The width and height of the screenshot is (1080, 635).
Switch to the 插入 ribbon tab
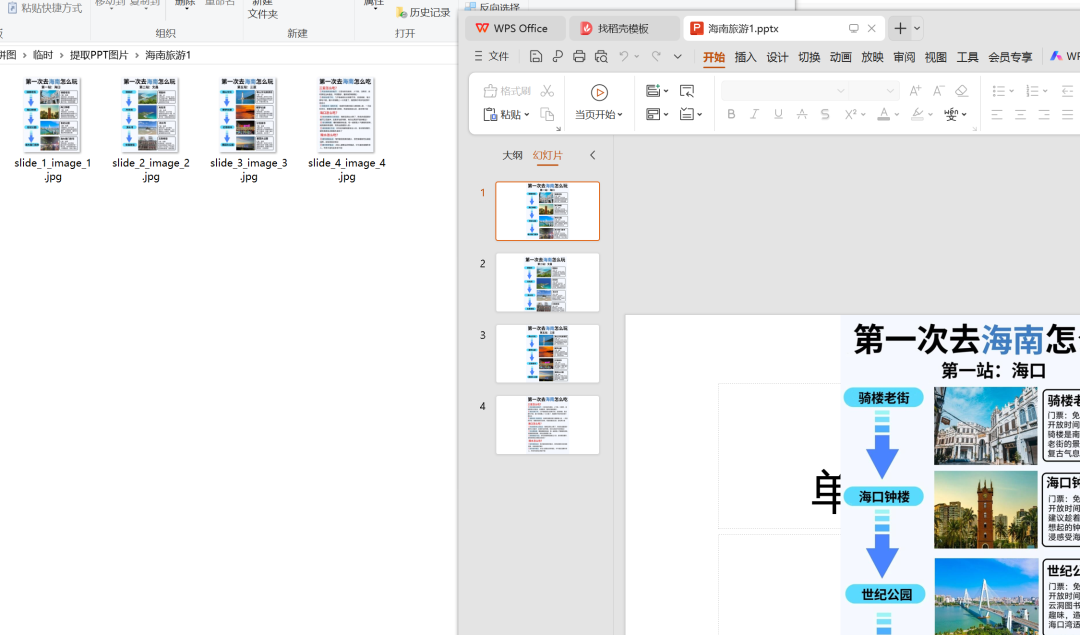coord(745,57)
